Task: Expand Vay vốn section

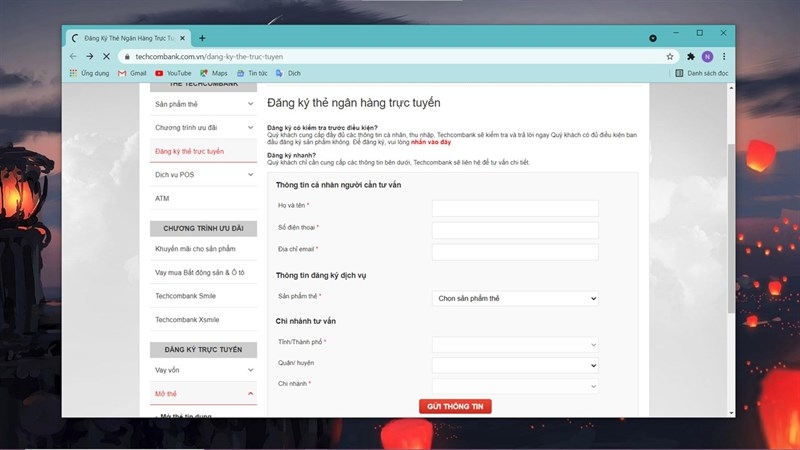Action: click(204, 370)
